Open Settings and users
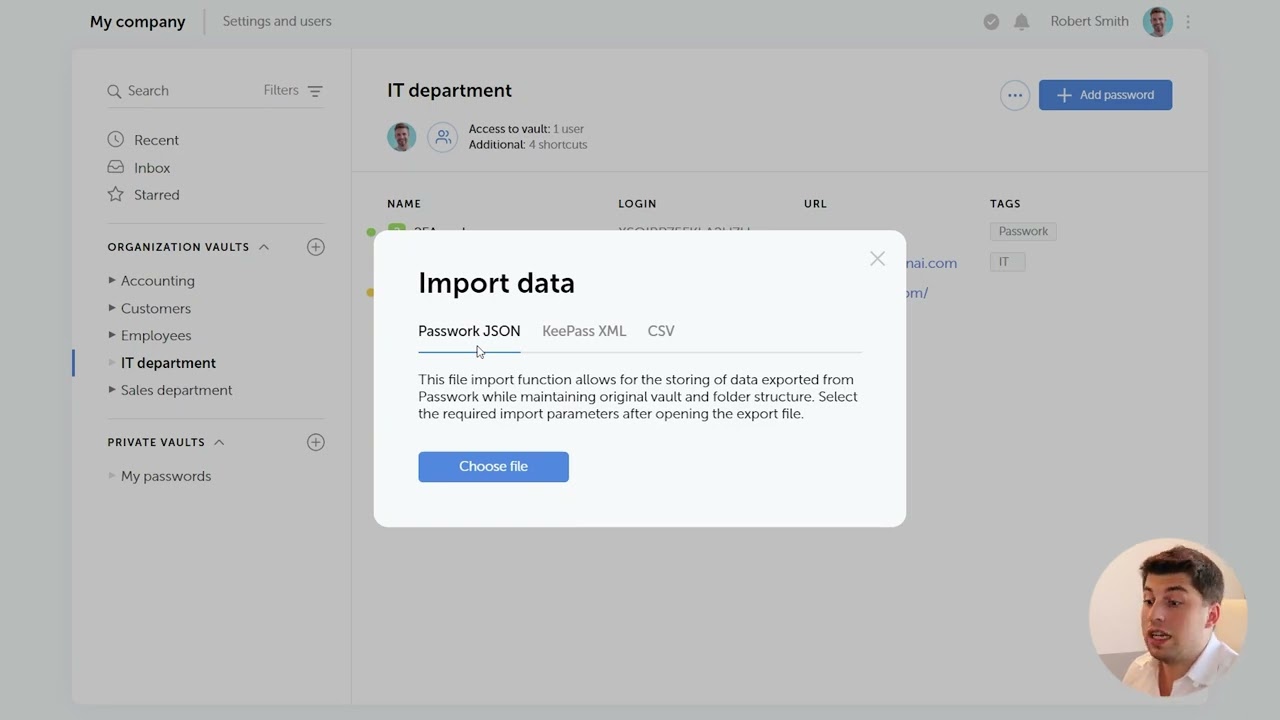This screenshot has height=720, width=1280. pos(277,21)
